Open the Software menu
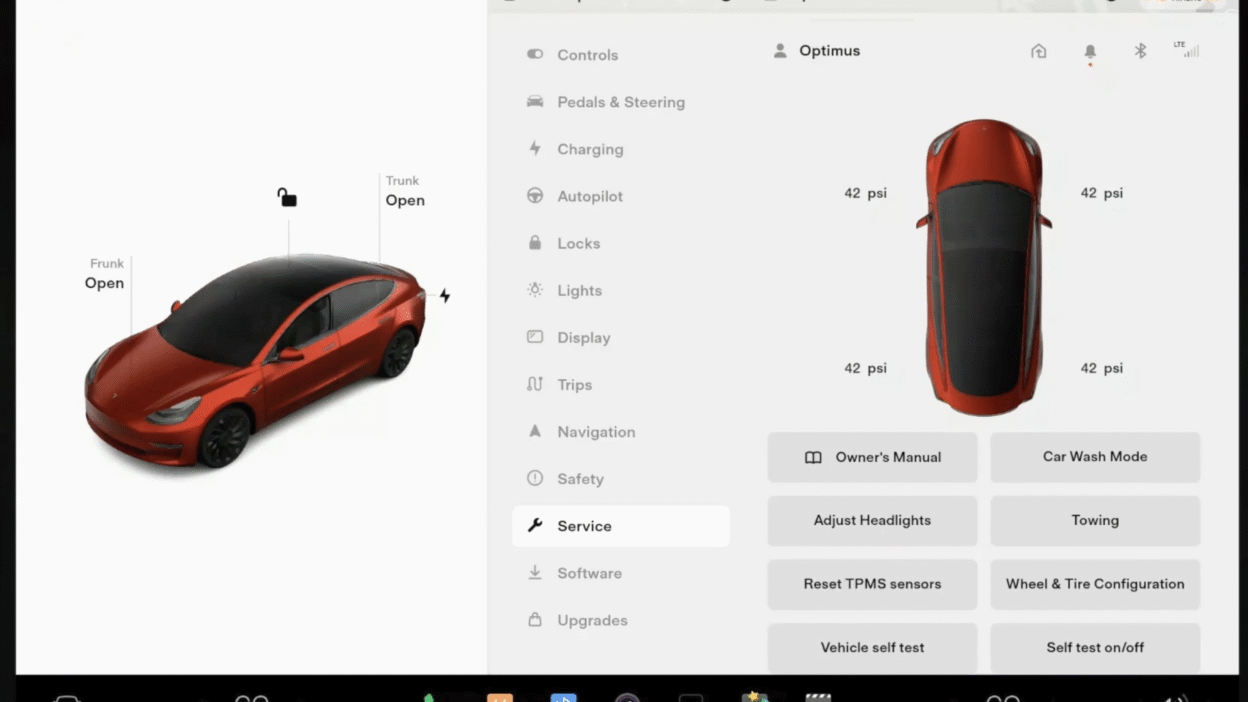 [x=589, y=573]
